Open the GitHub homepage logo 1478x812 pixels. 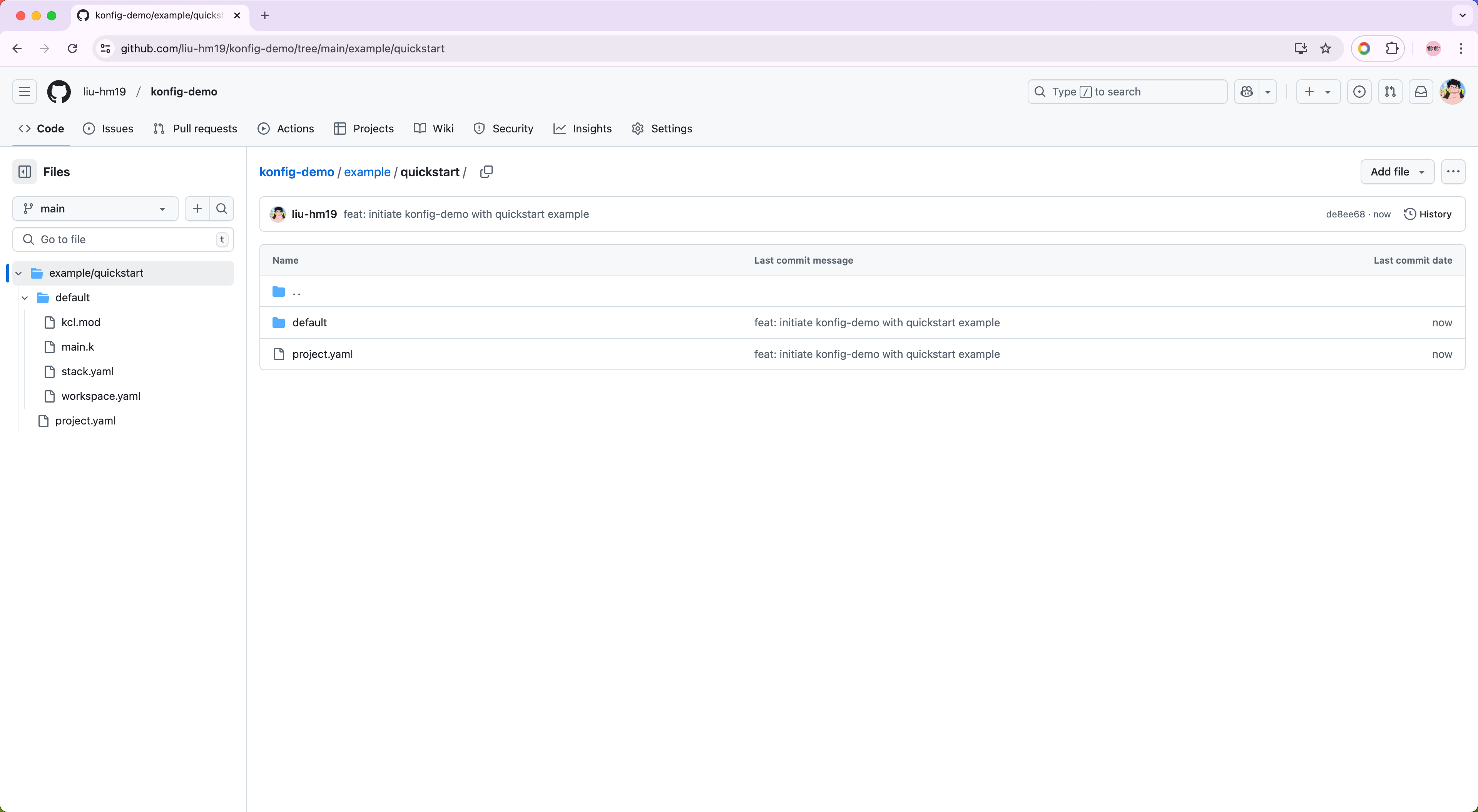click(x=59, y=92)
